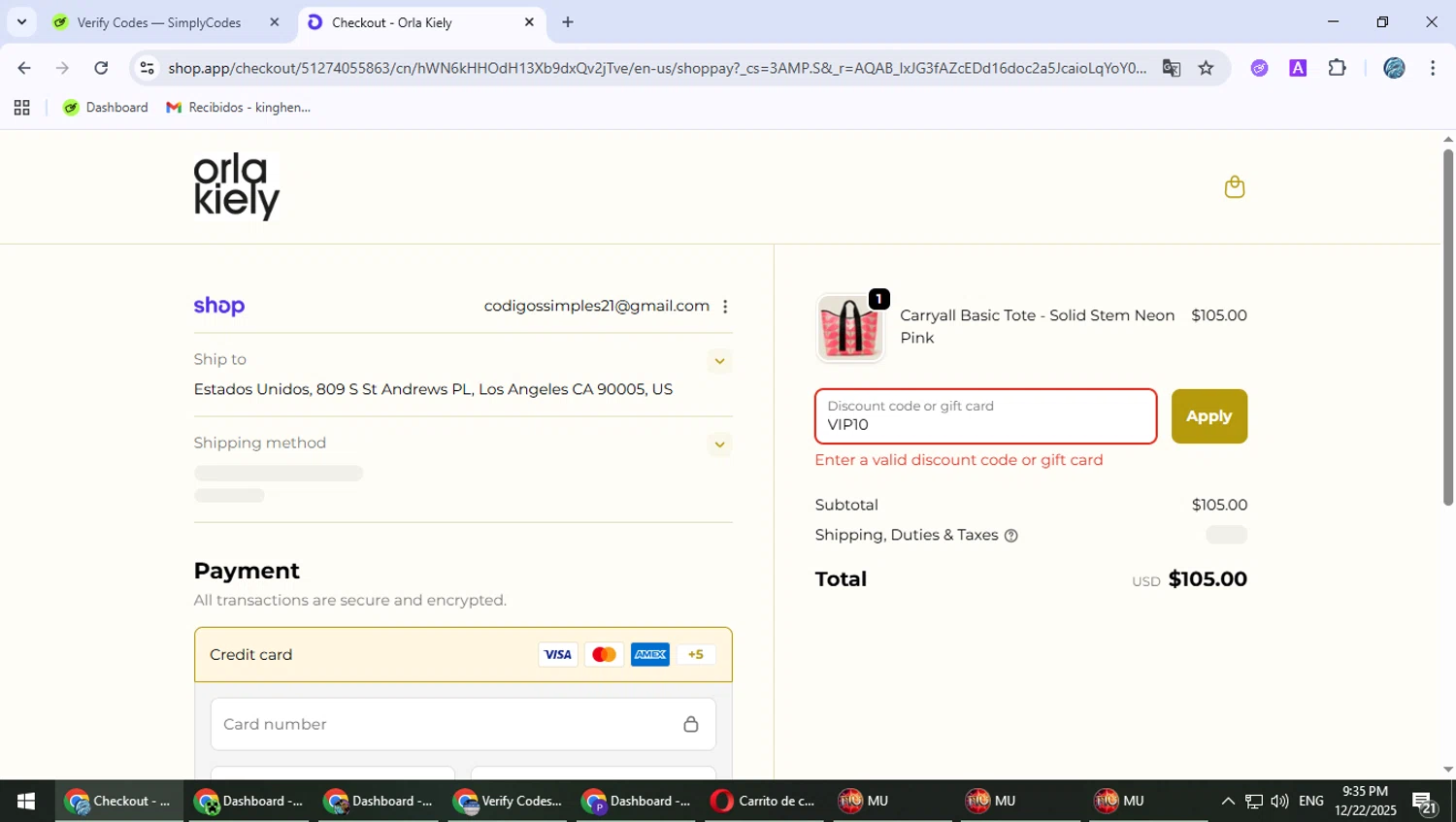This screenshot has width=1456, height=822.
Task: Expand the Ship to section
Action: [719, 361]
